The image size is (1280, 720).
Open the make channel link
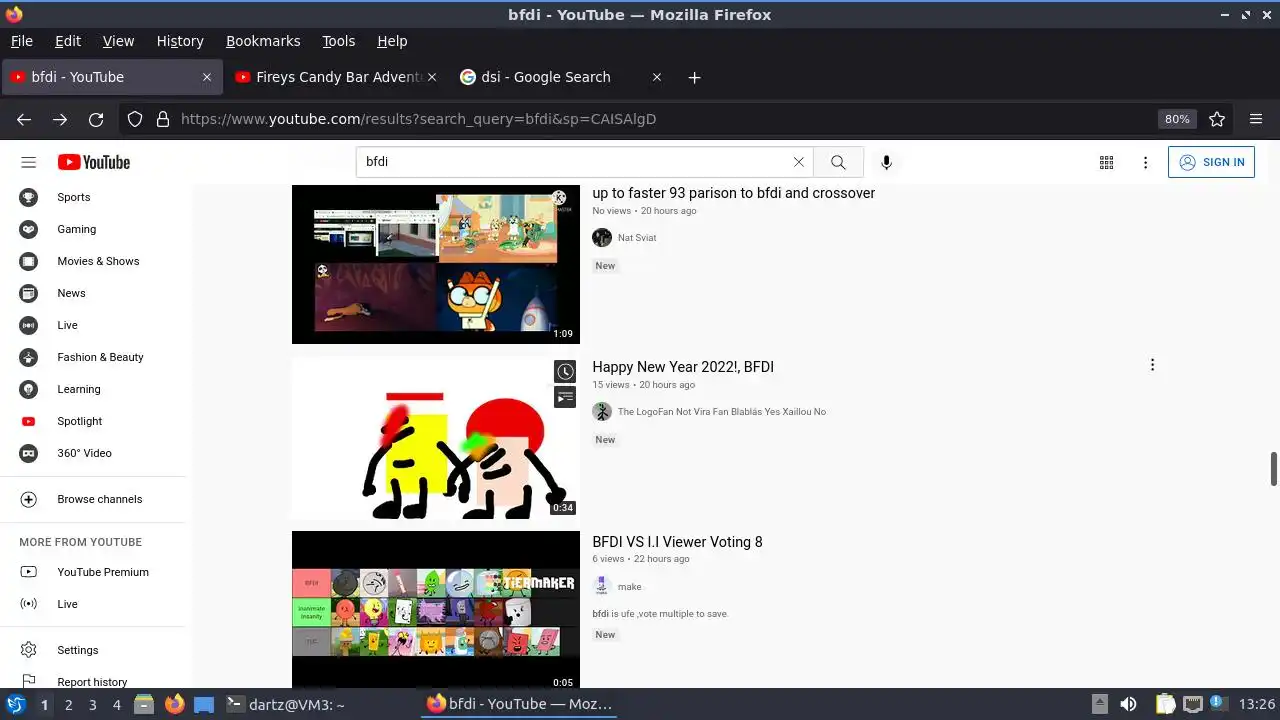point(629,587)
